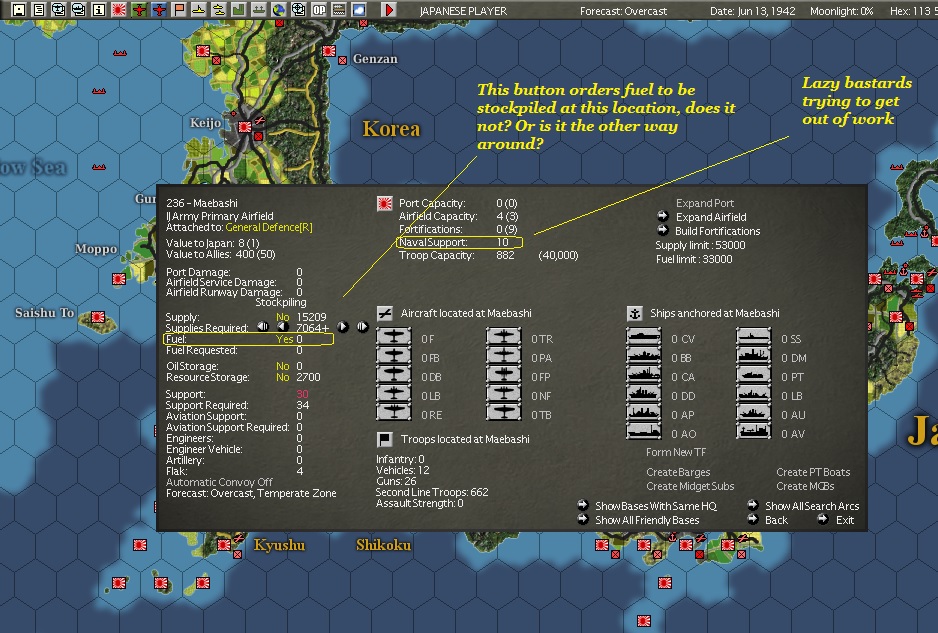The height and width of the screenshot is (633, 938).
Task: Click the '0 AO' oiler ship icon
Action: pyautogui.click(x=644, y=431)
